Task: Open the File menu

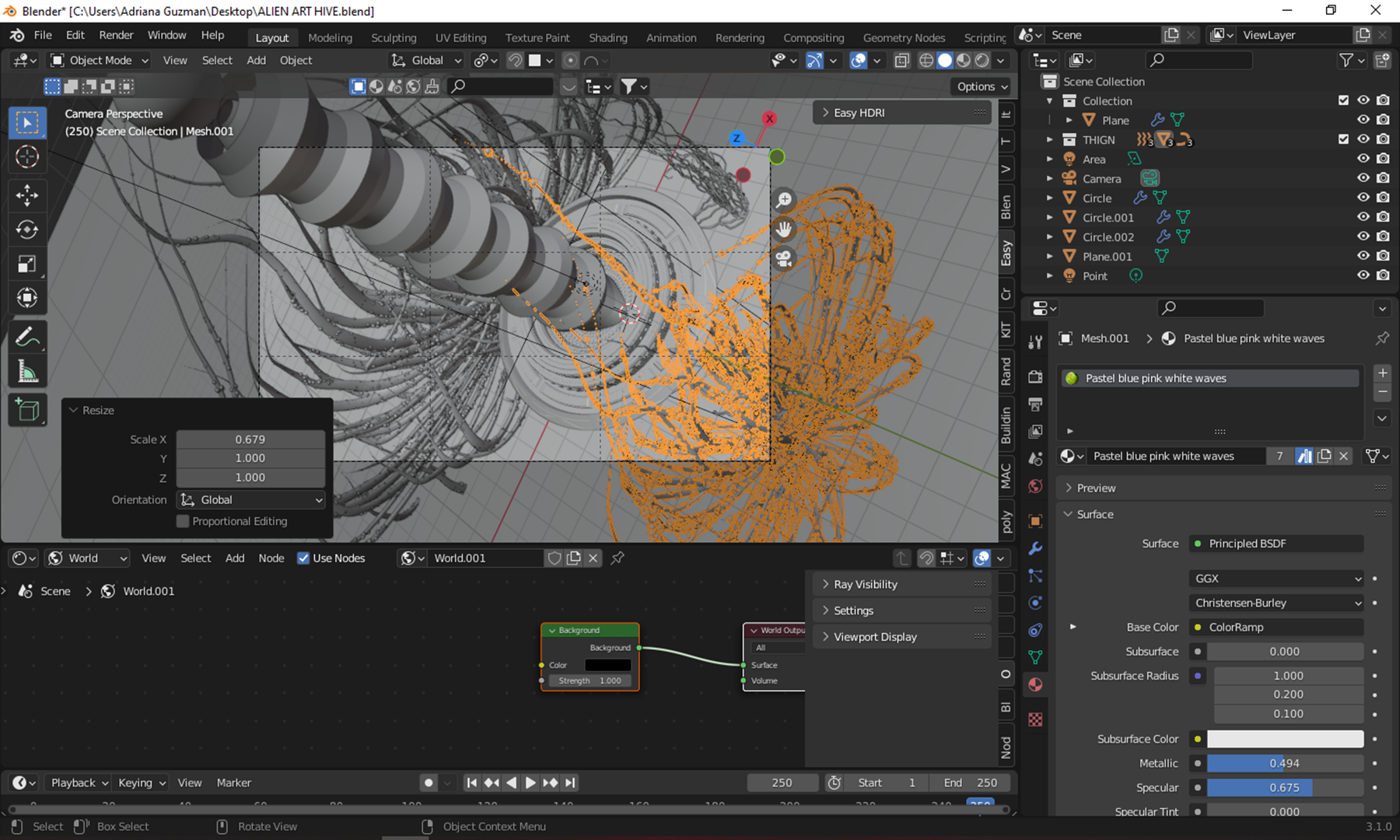Action: click(43, 36)
